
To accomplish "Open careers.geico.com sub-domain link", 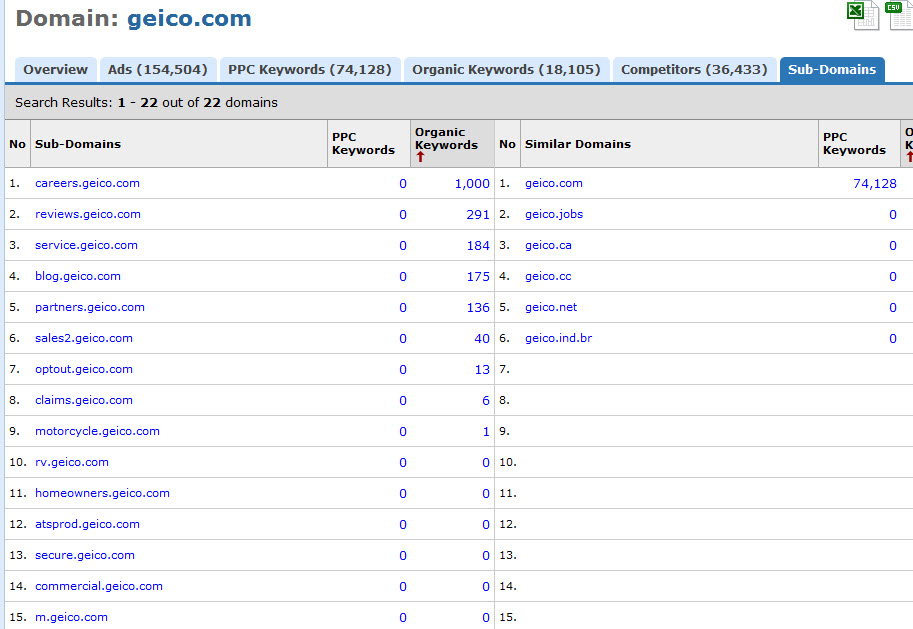I will click(x=87, y=183).
